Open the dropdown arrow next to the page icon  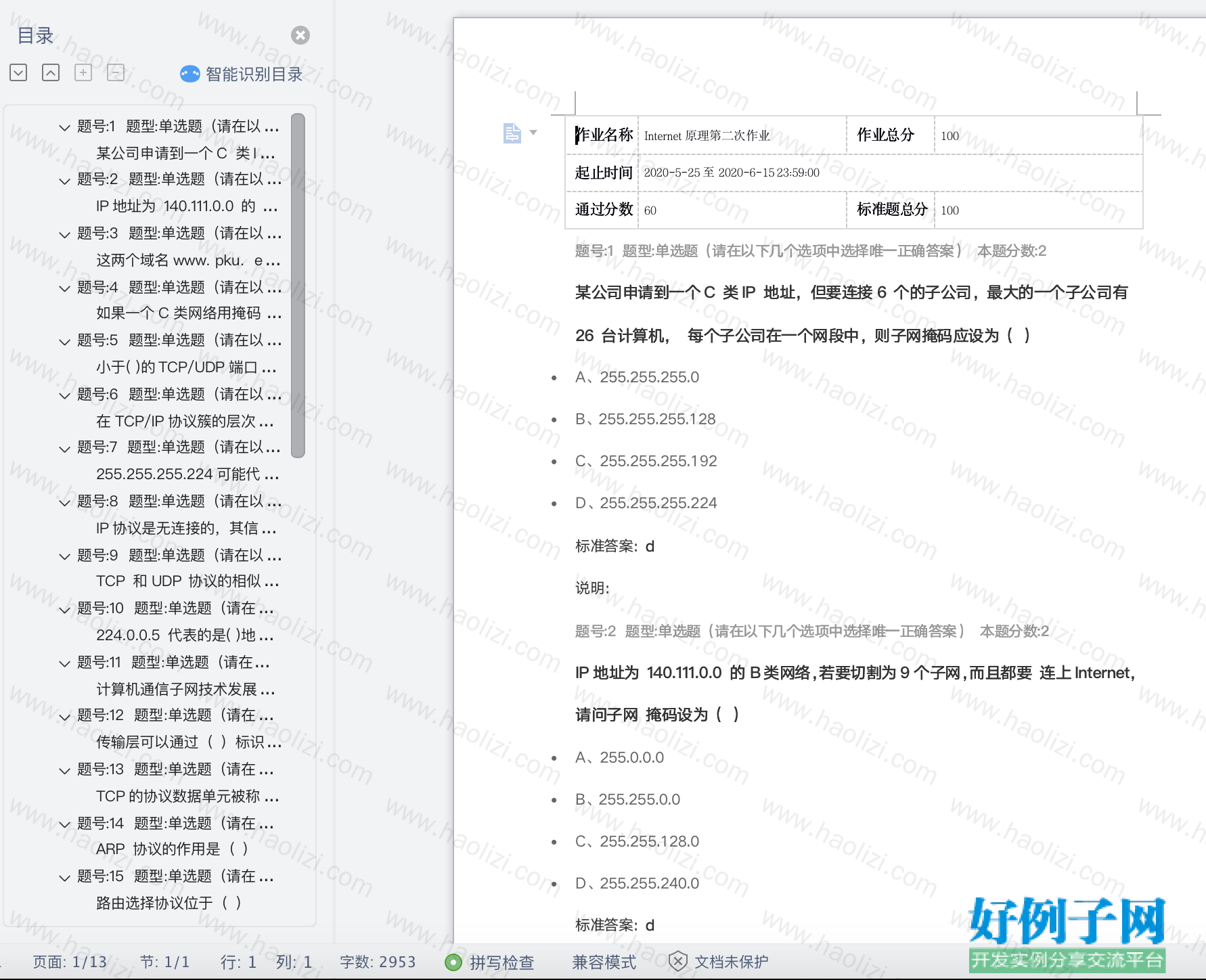(533, 133)
